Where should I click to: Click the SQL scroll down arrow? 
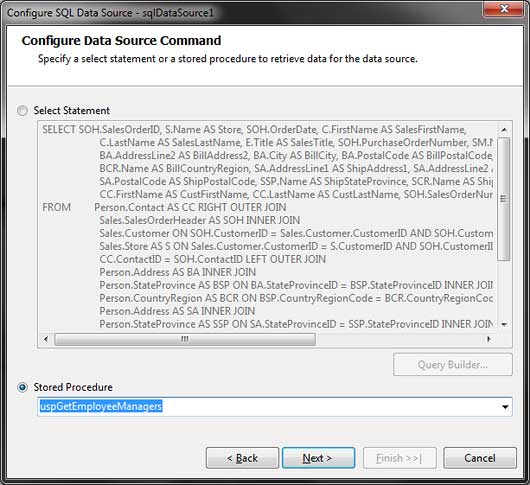point(504,325)
